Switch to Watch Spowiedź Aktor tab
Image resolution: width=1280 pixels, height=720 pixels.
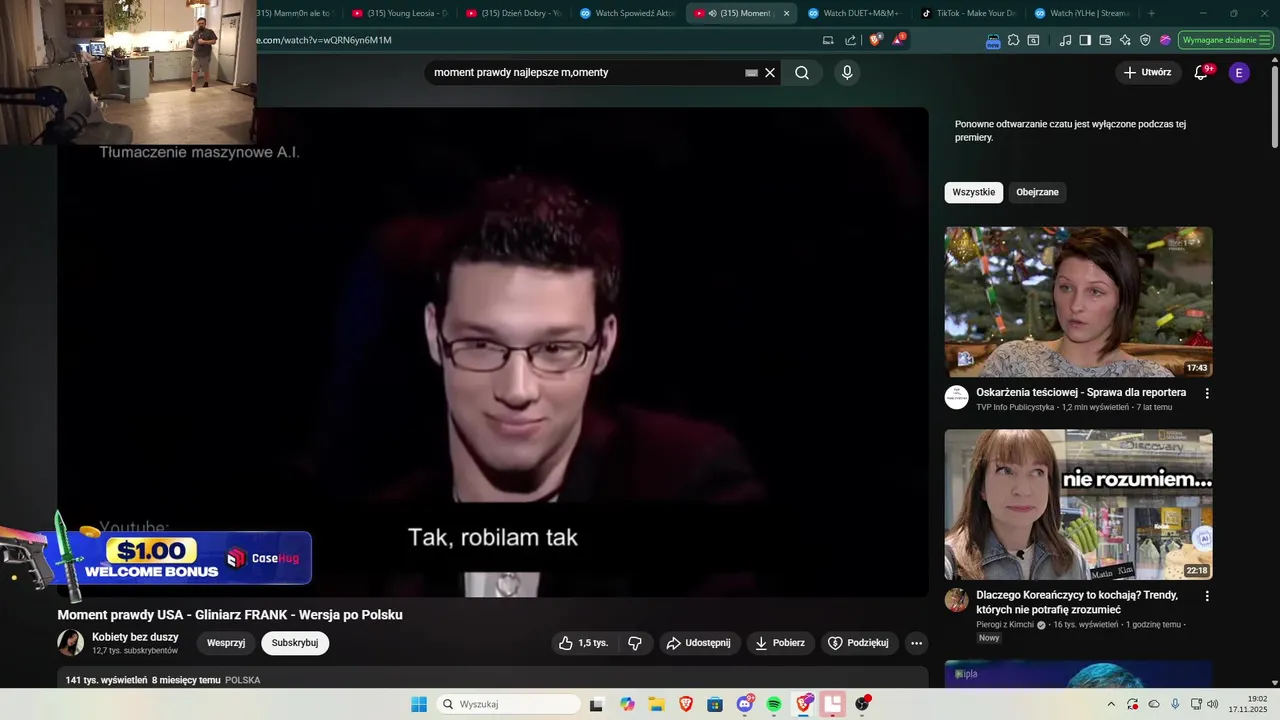pos(628,13)
